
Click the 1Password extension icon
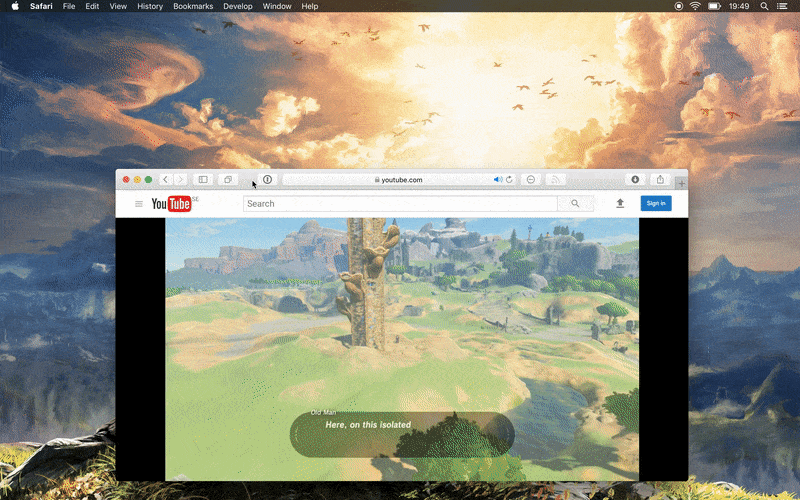(x=267, y=180)
